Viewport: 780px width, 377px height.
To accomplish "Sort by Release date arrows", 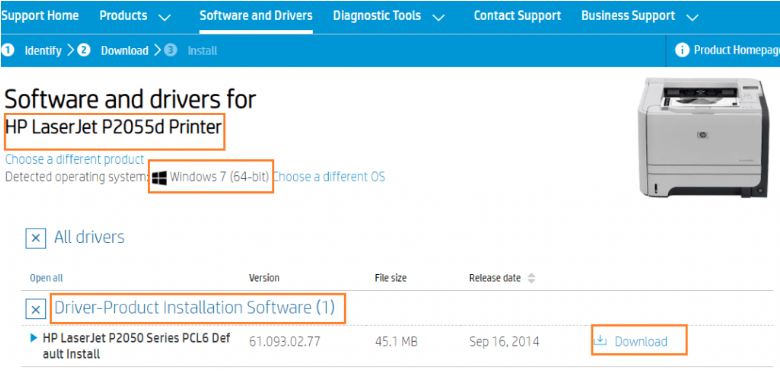I will (x=531, y=278).
